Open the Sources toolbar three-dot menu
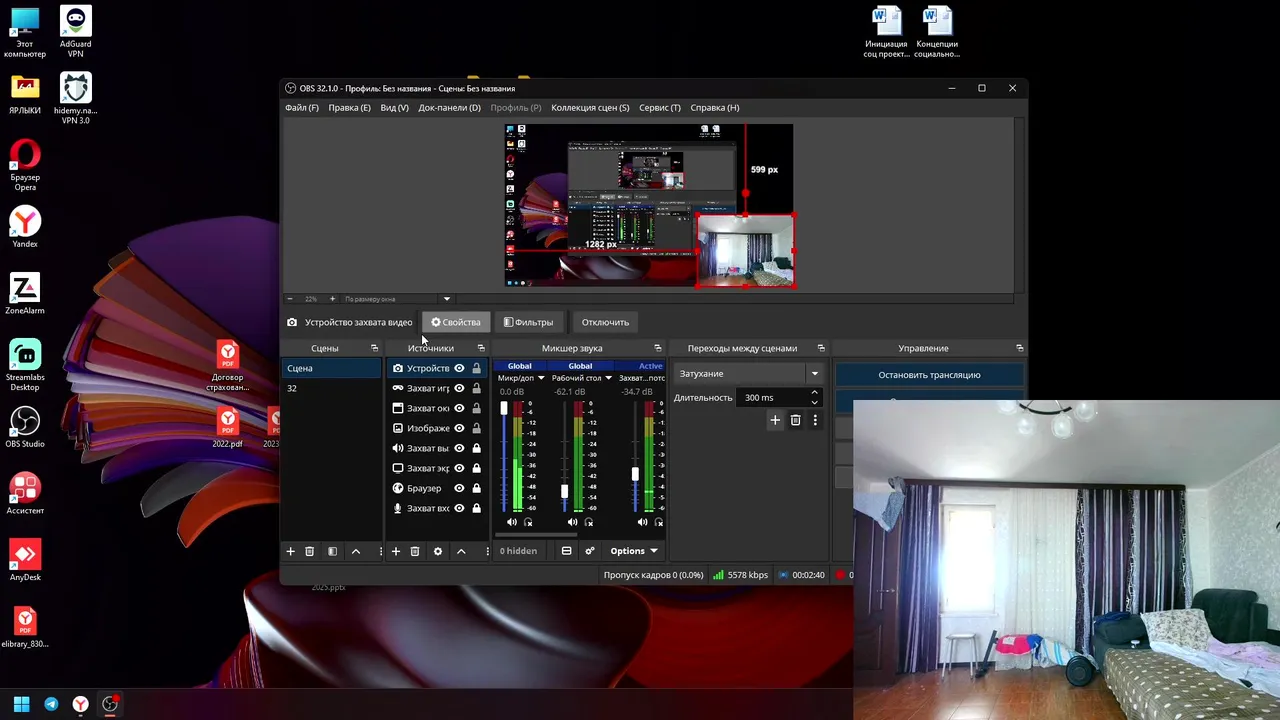 tap(487, 551)
